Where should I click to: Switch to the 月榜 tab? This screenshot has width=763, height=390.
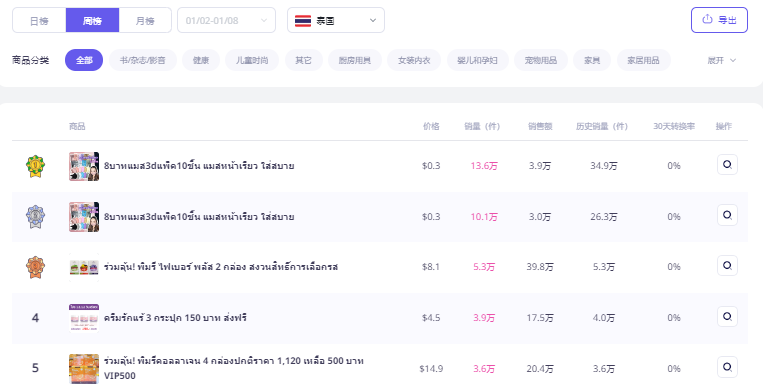point(145,20)
